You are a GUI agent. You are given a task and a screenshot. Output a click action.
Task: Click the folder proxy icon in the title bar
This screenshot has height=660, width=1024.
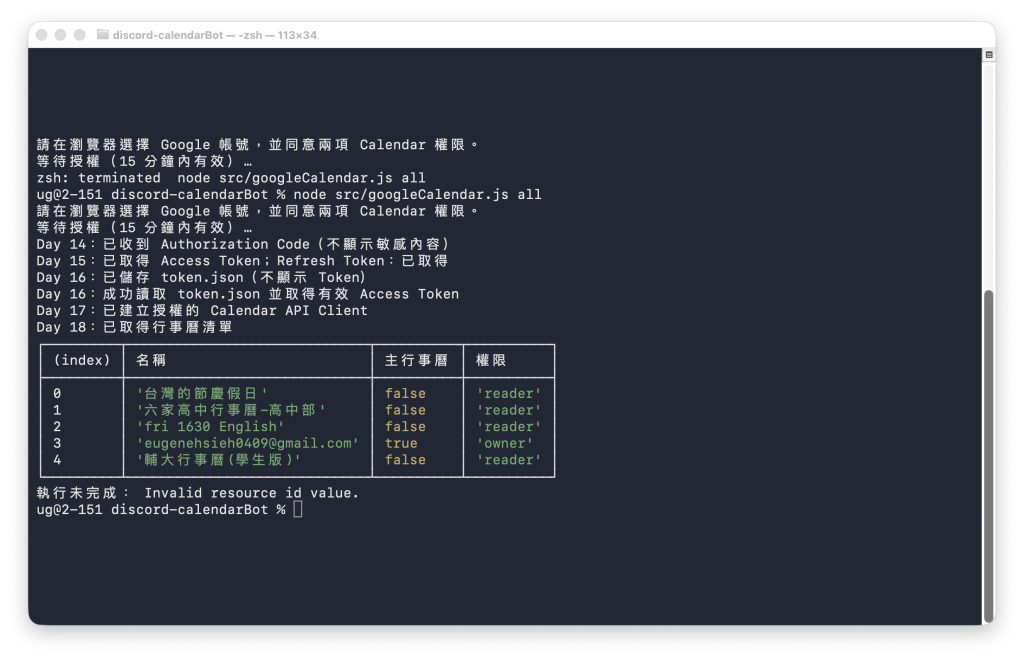(x=103, y=35)
